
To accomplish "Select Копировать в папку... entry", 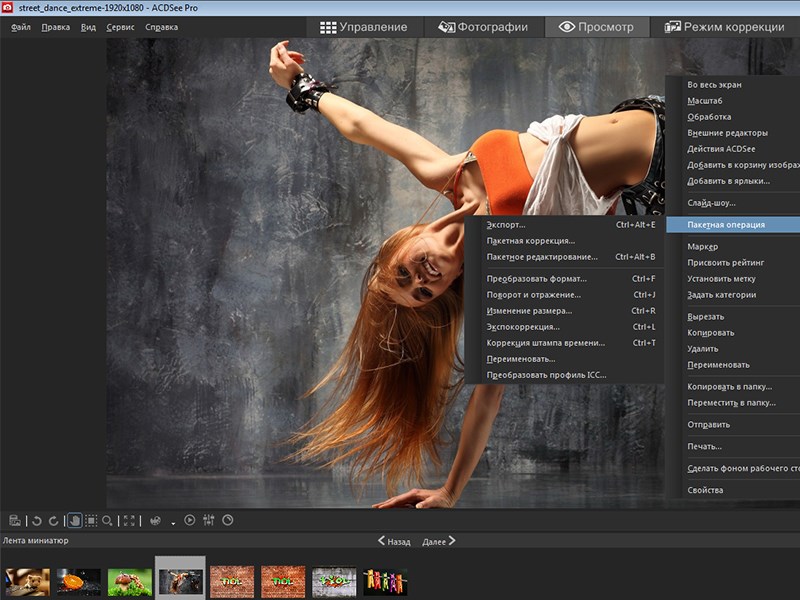I will (733, 387).
